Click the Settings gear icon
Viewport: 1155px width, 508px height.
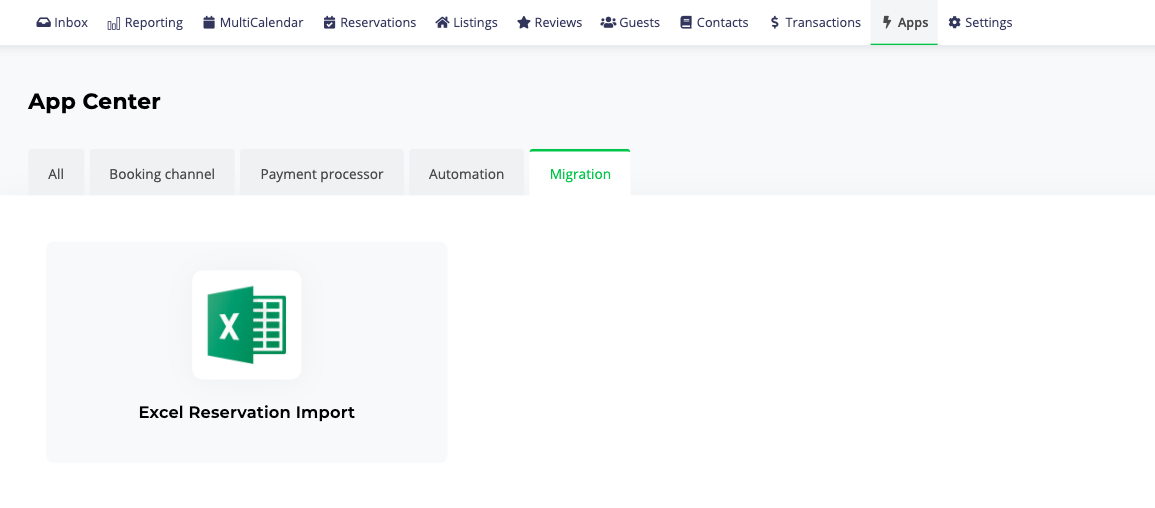click(955, 23)
